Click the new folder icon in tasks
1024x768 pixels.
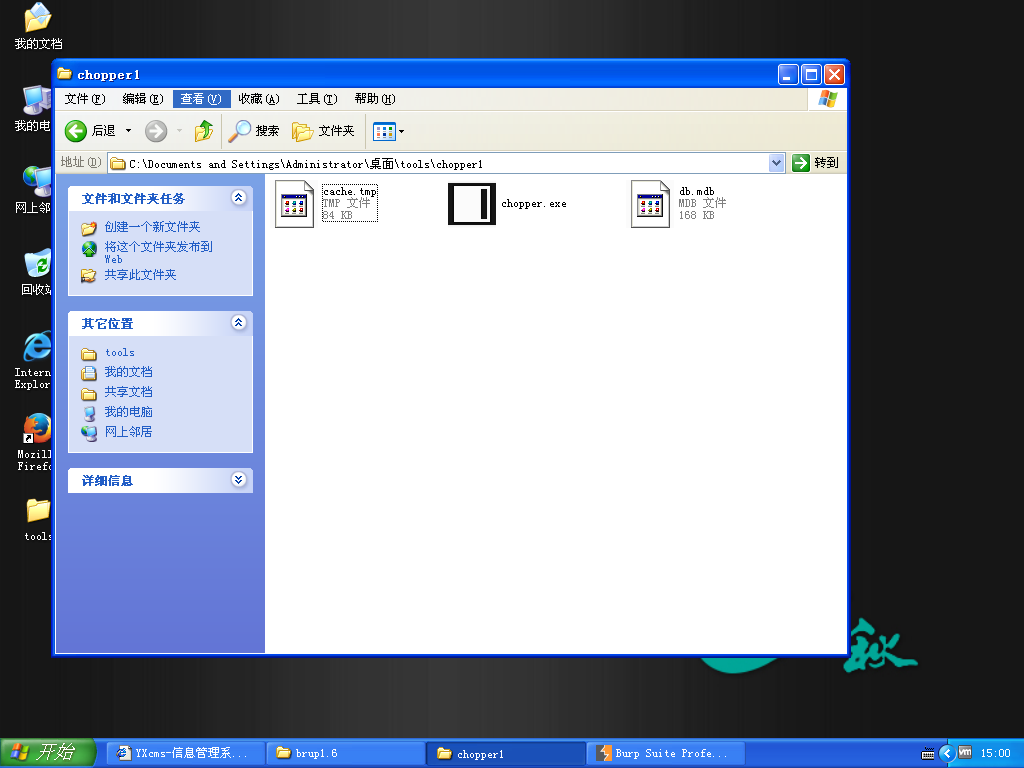click(x=89, y=228)
